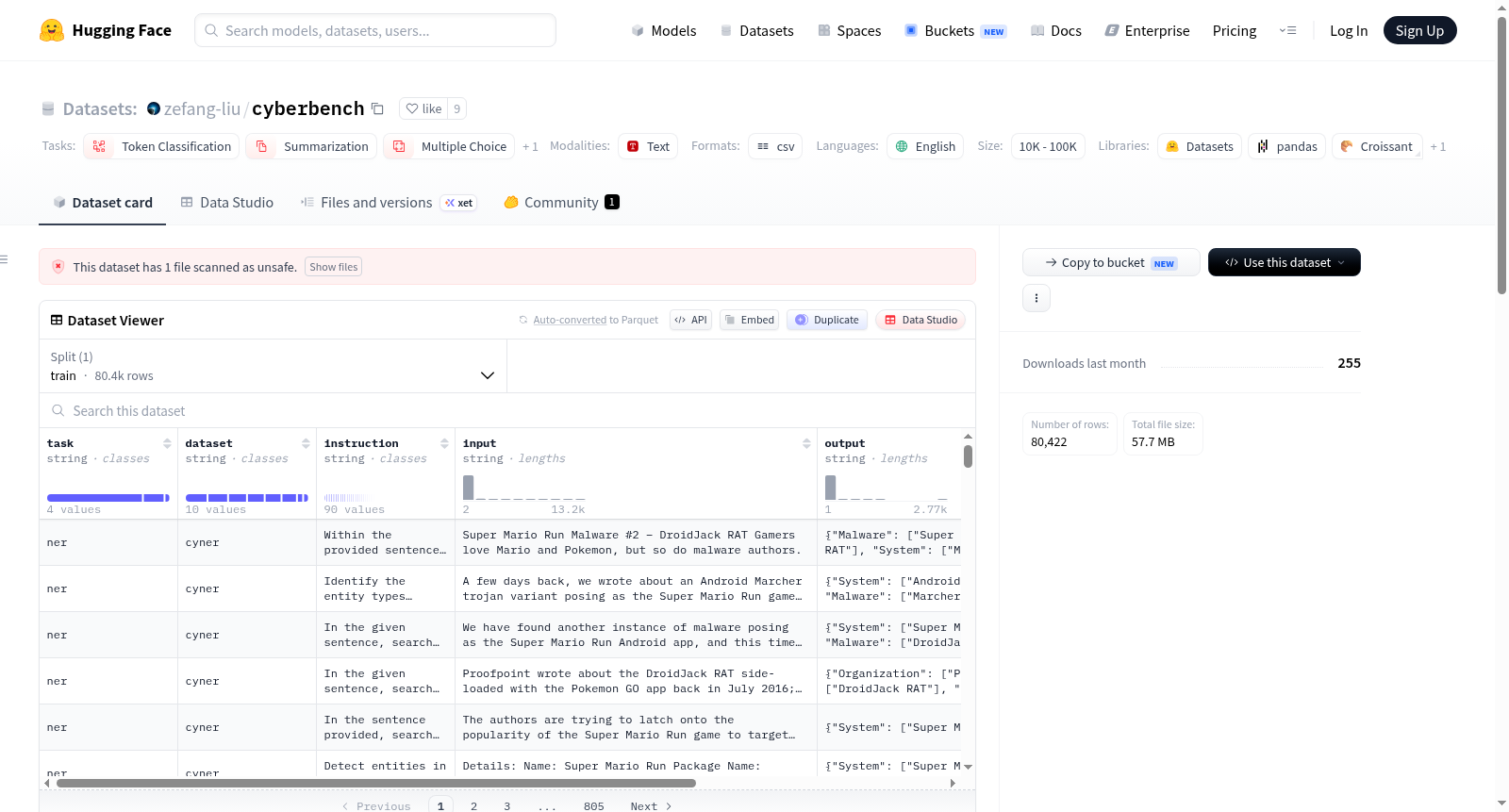
Task: Click the Dataset Viewer table icon
Action: click(x=57, y=320)
